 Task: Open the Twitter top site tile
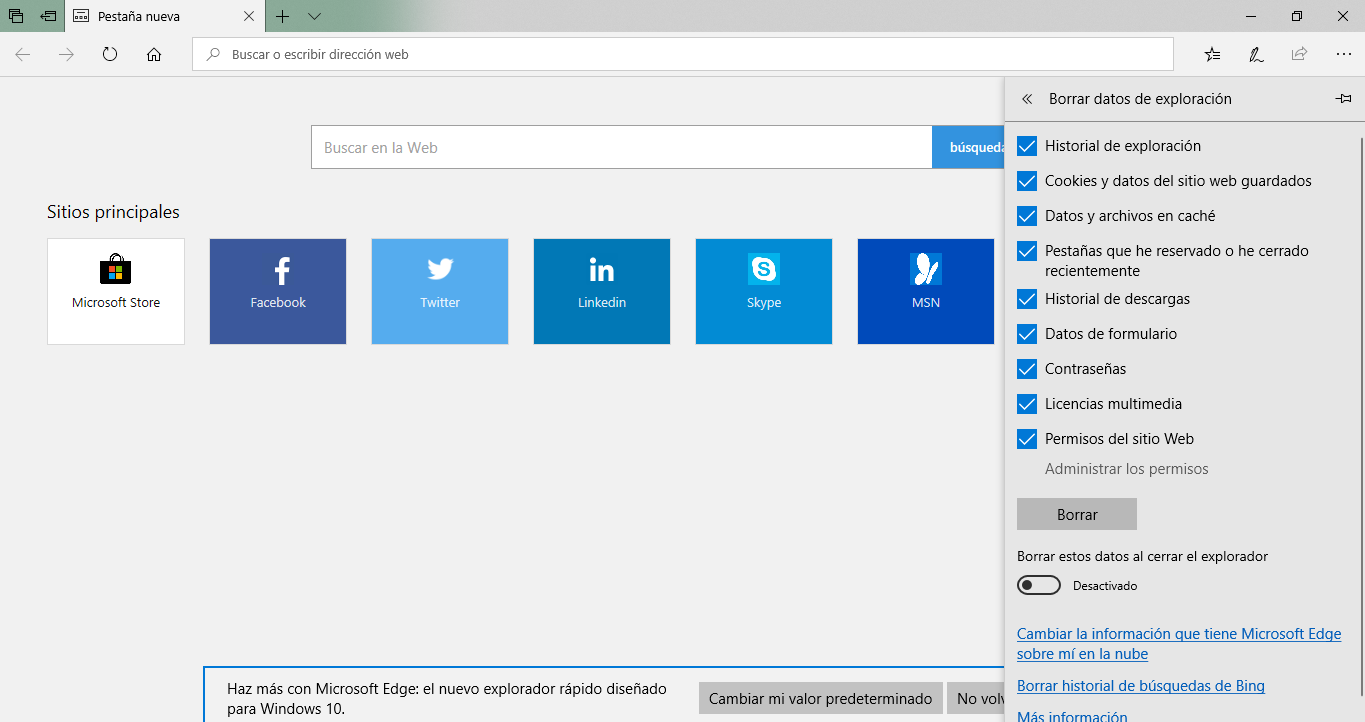[x=440, y=291]
